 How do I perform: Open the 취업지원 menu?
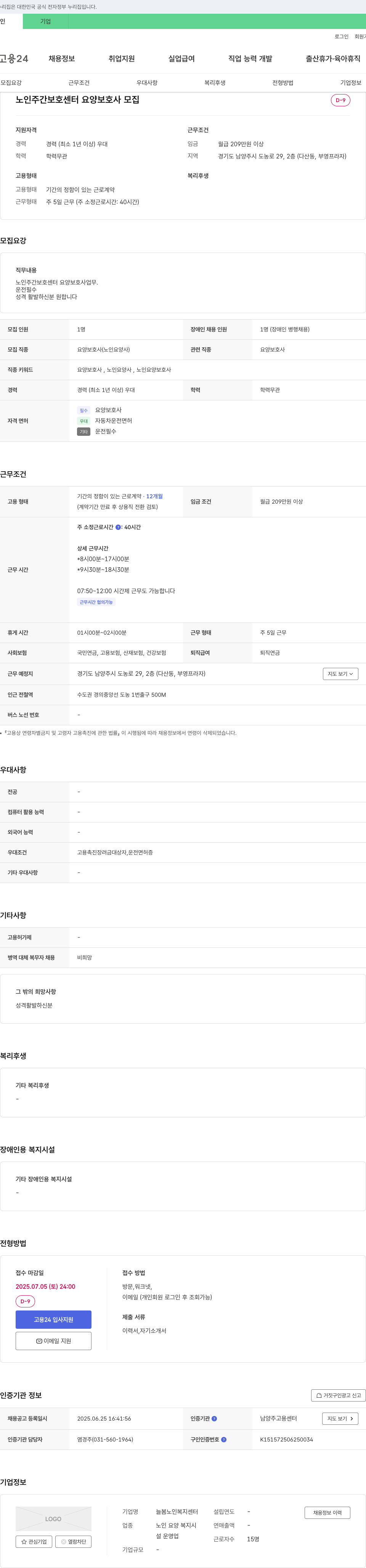(121, 58)
